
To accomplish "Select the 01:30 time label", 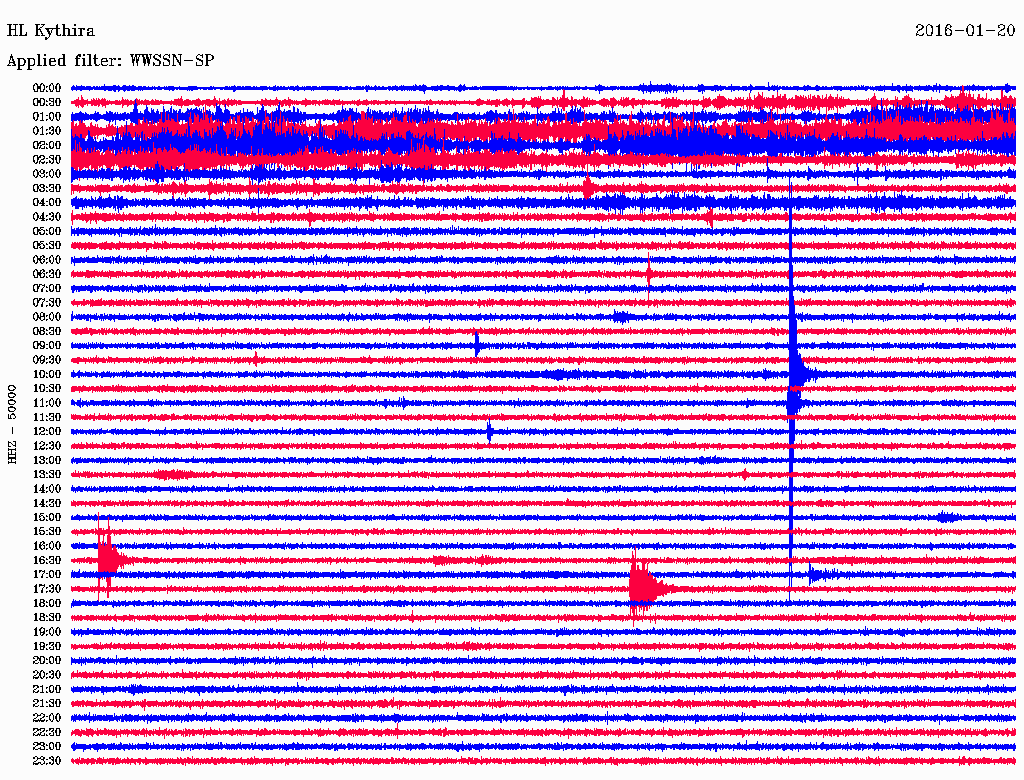I will coord(47,131).
